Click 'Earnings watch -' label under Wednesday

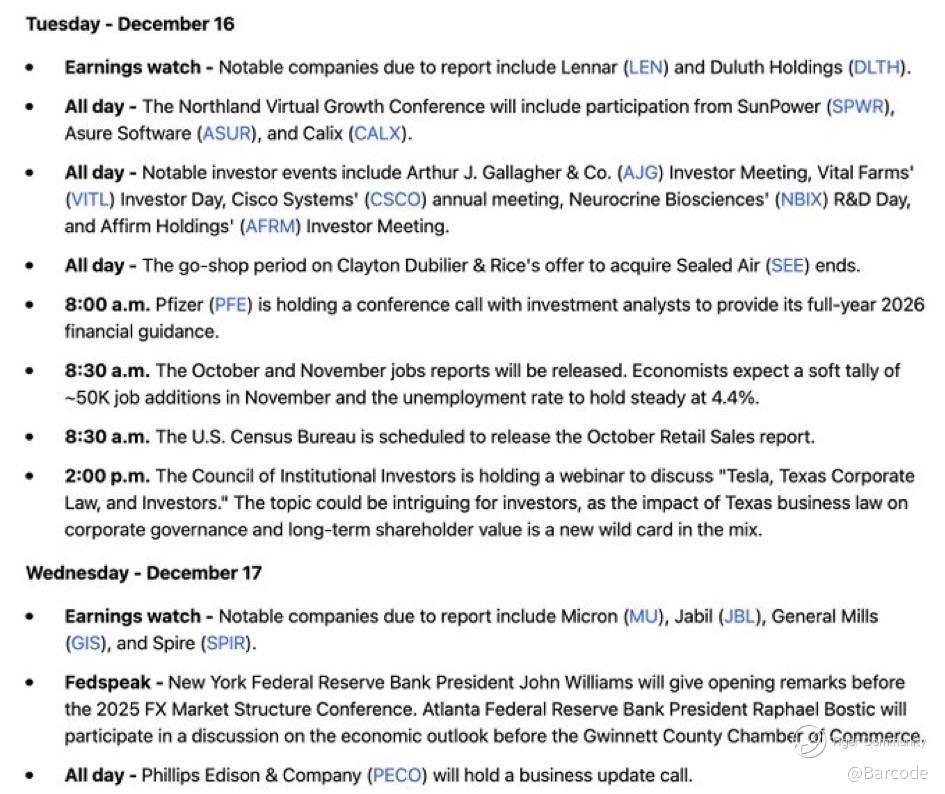139,616
